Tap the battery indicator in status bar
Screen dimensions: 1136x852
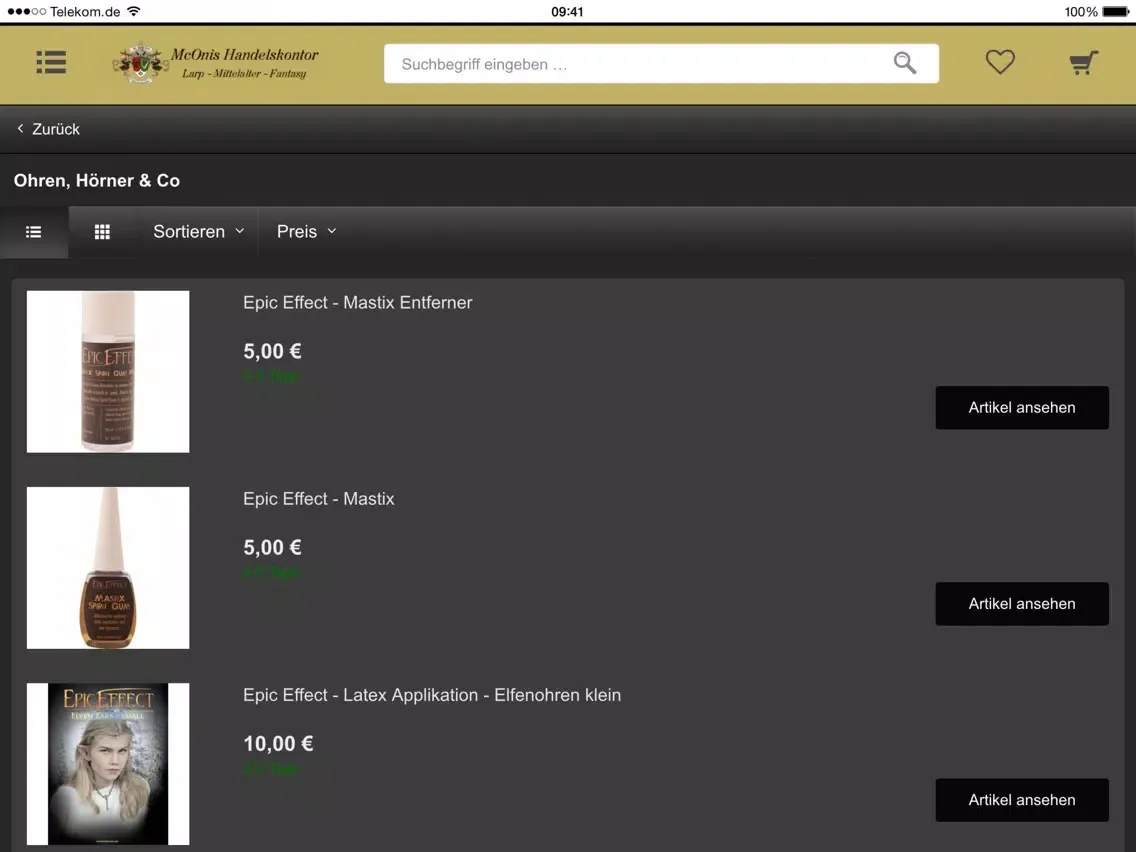[x=1116, y=12]
